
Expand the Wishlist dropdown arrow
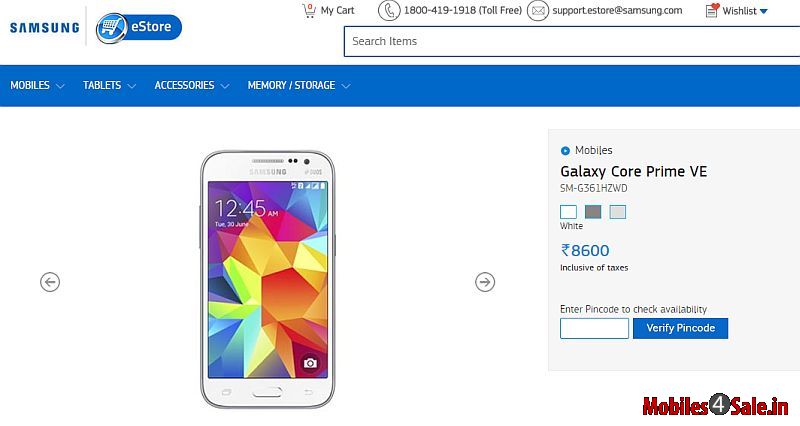pyautogui.click(x=764, y=11)
